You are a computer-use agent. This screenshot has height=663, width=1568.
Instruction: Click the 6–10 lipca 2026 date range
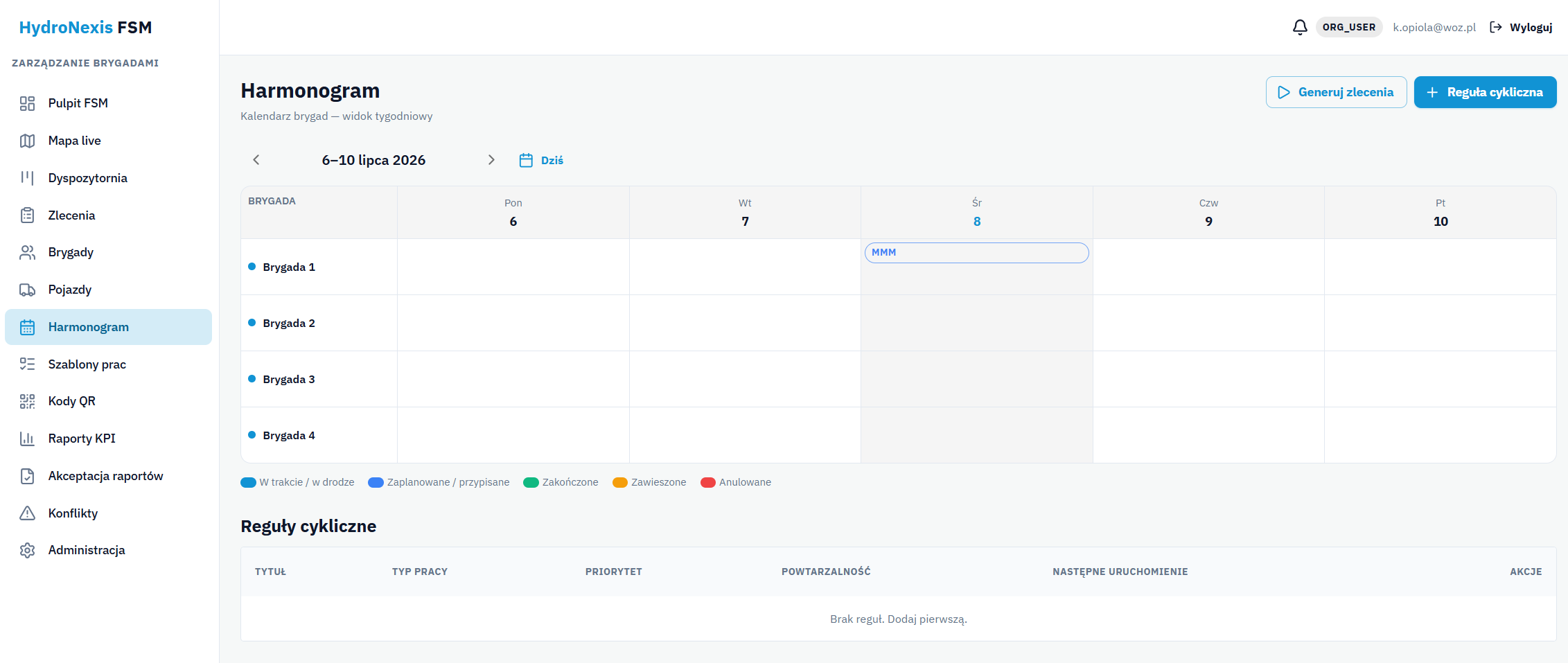pyautogui.click(x=373, y=160)
